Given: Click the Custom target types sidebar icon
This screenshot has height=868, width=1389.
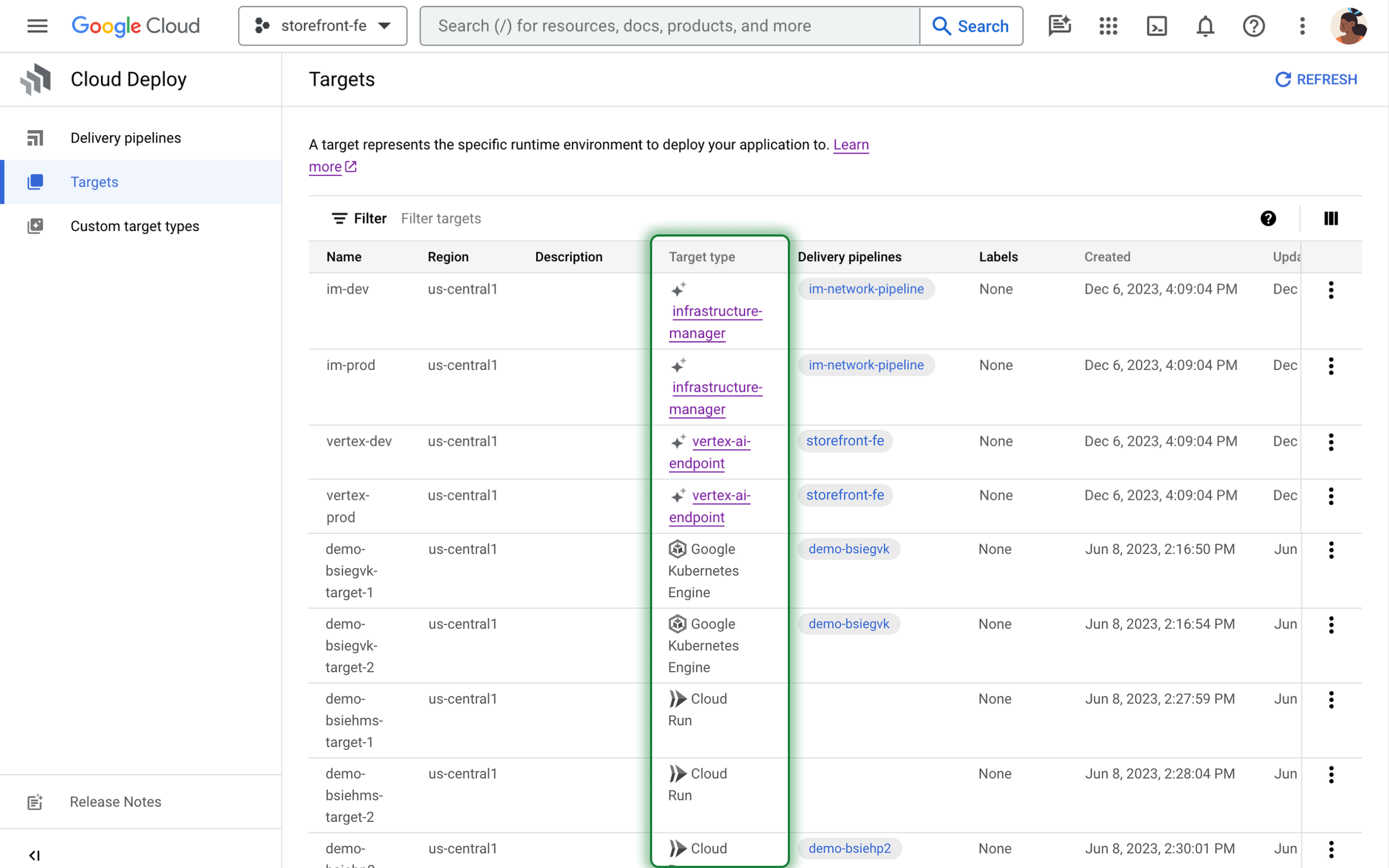Looking at the screenshot, I should (x=35, y=225).
